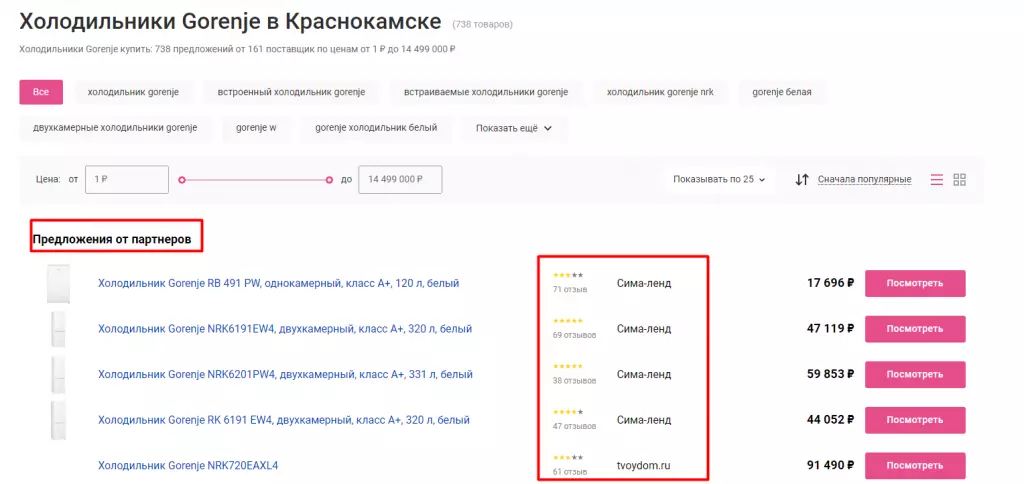This screenshot has height=484, width=1024.
Task: Click star rating with '61 отзыв'
Action: click(568, 458)
